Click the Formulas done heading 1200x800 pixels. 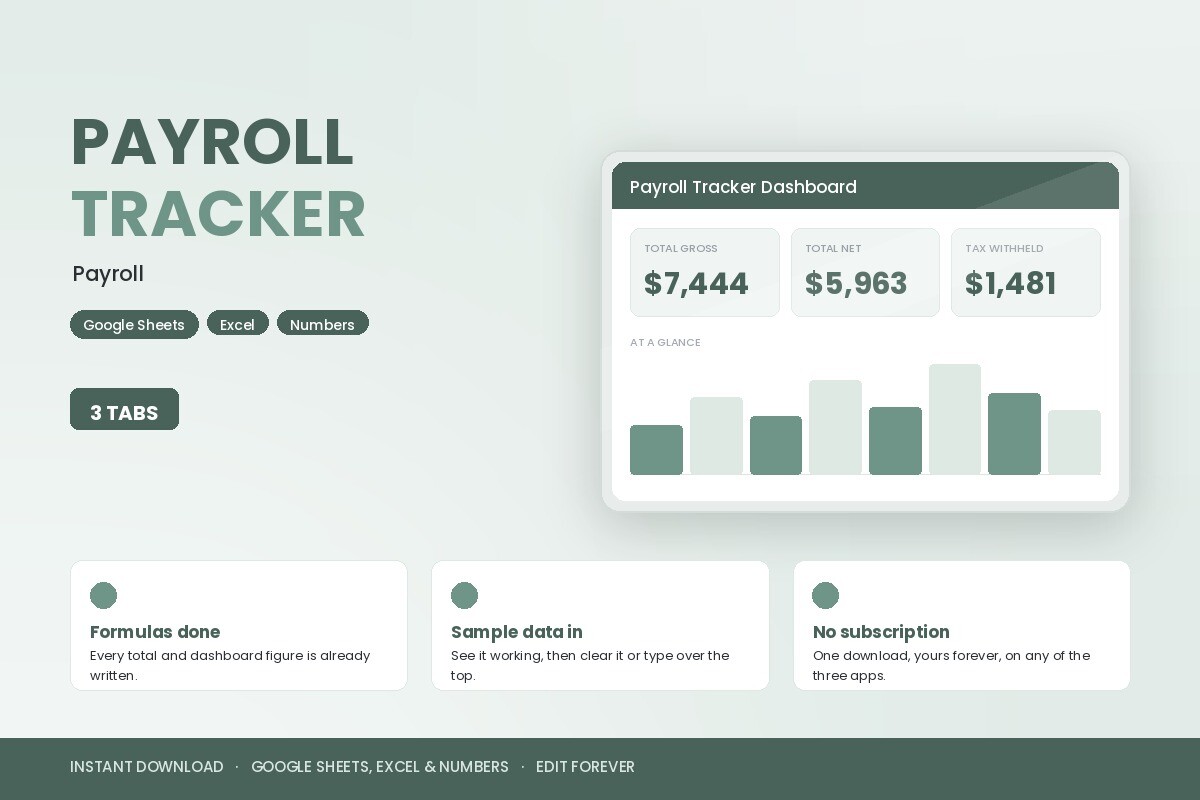(155, 632)
